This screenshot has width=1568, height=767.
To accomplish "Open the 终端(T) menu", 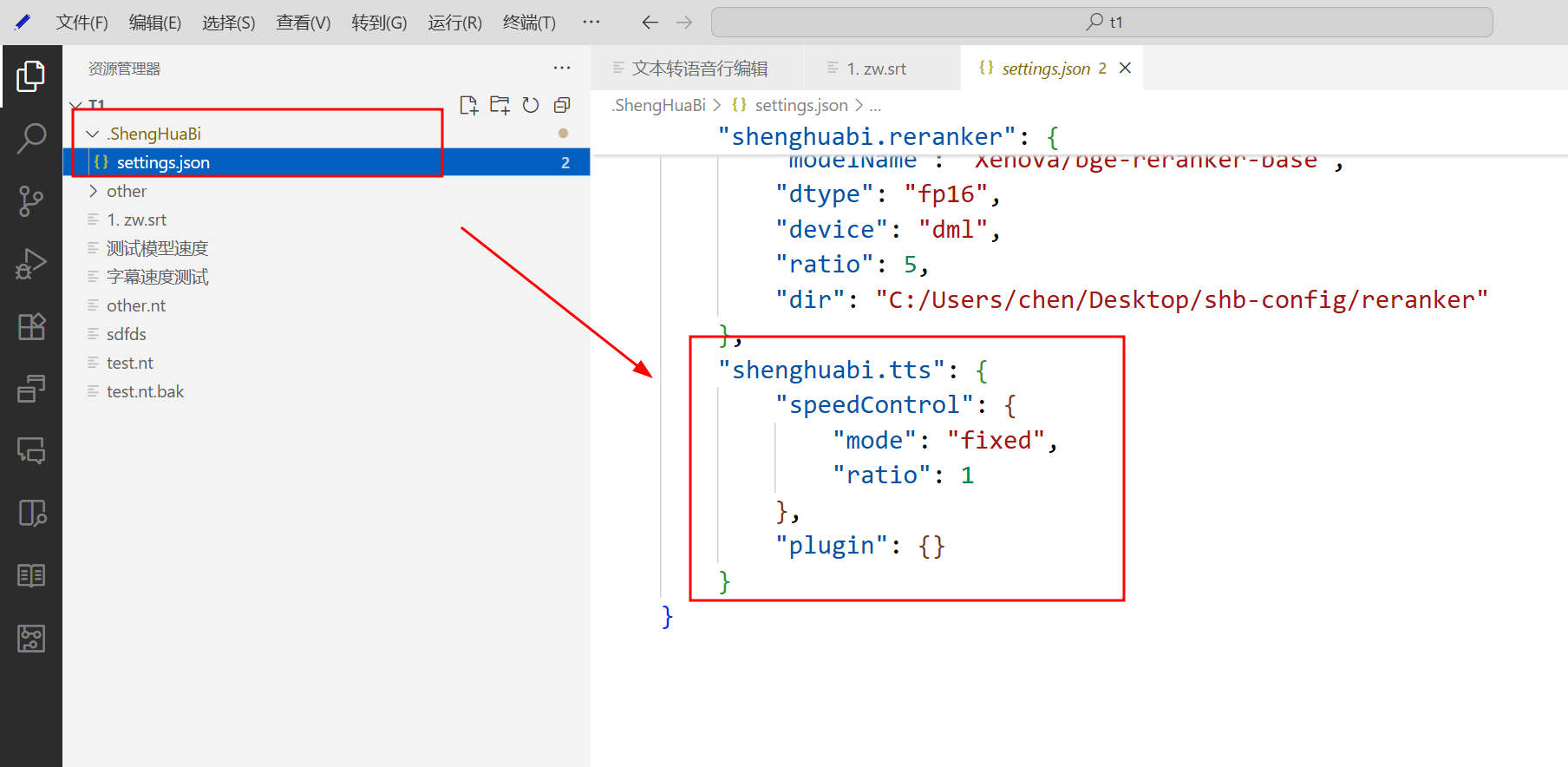I will coord(529,23).
